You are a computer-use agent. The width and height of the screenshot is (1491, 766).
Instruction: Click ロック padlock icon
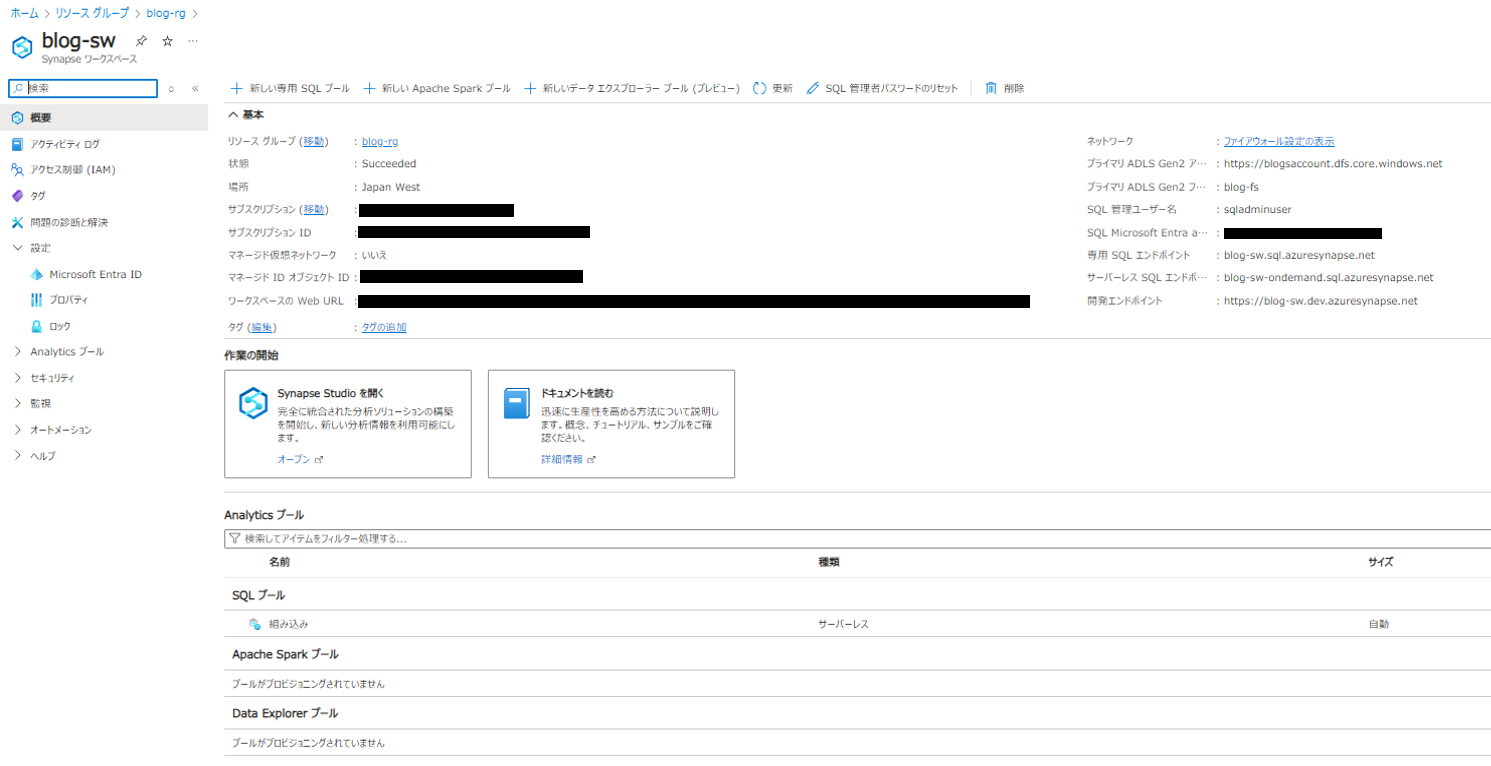(x=37, y=326)
